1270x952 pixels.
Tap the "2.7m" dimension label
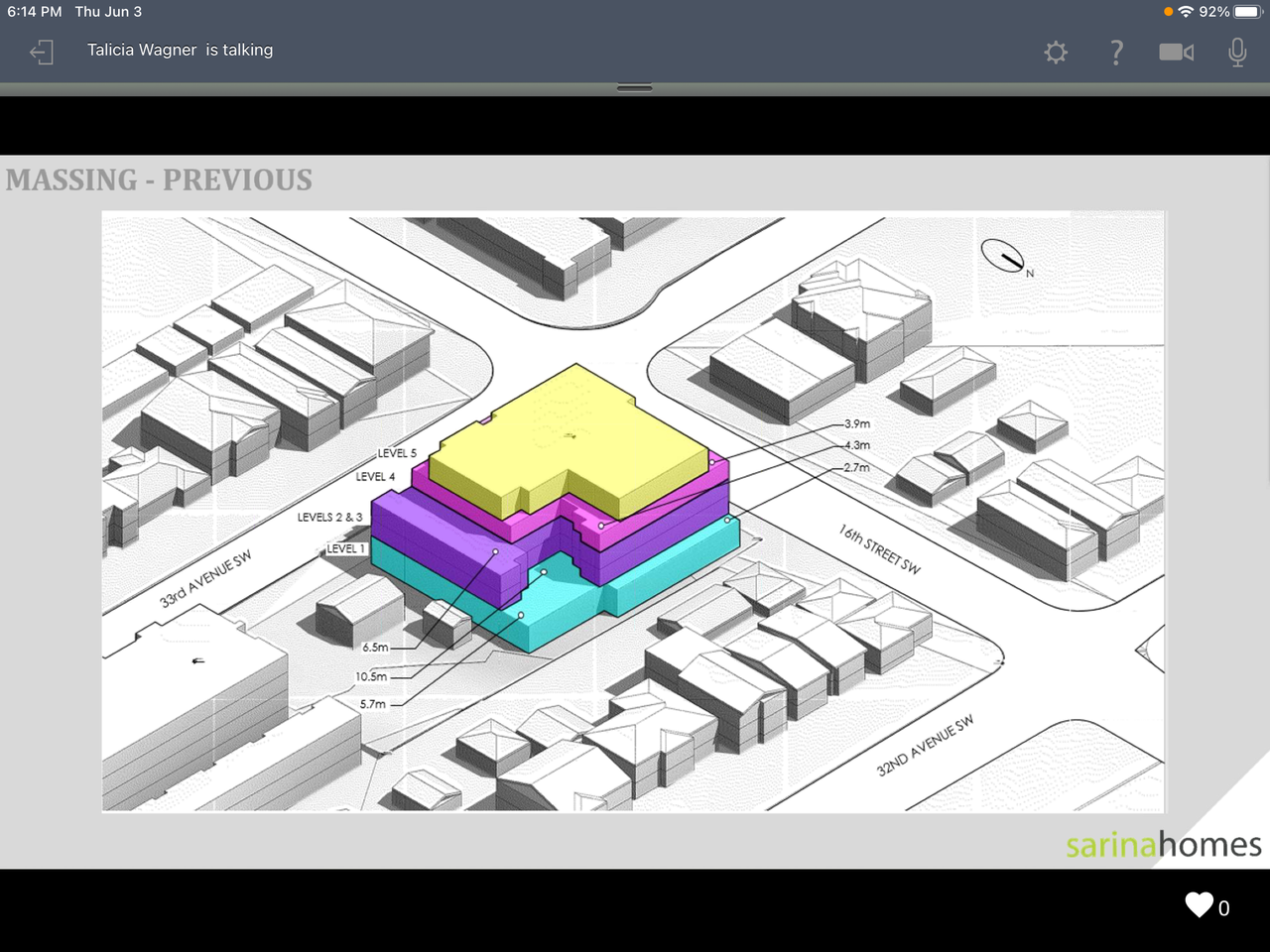click(x=857, y=467)
